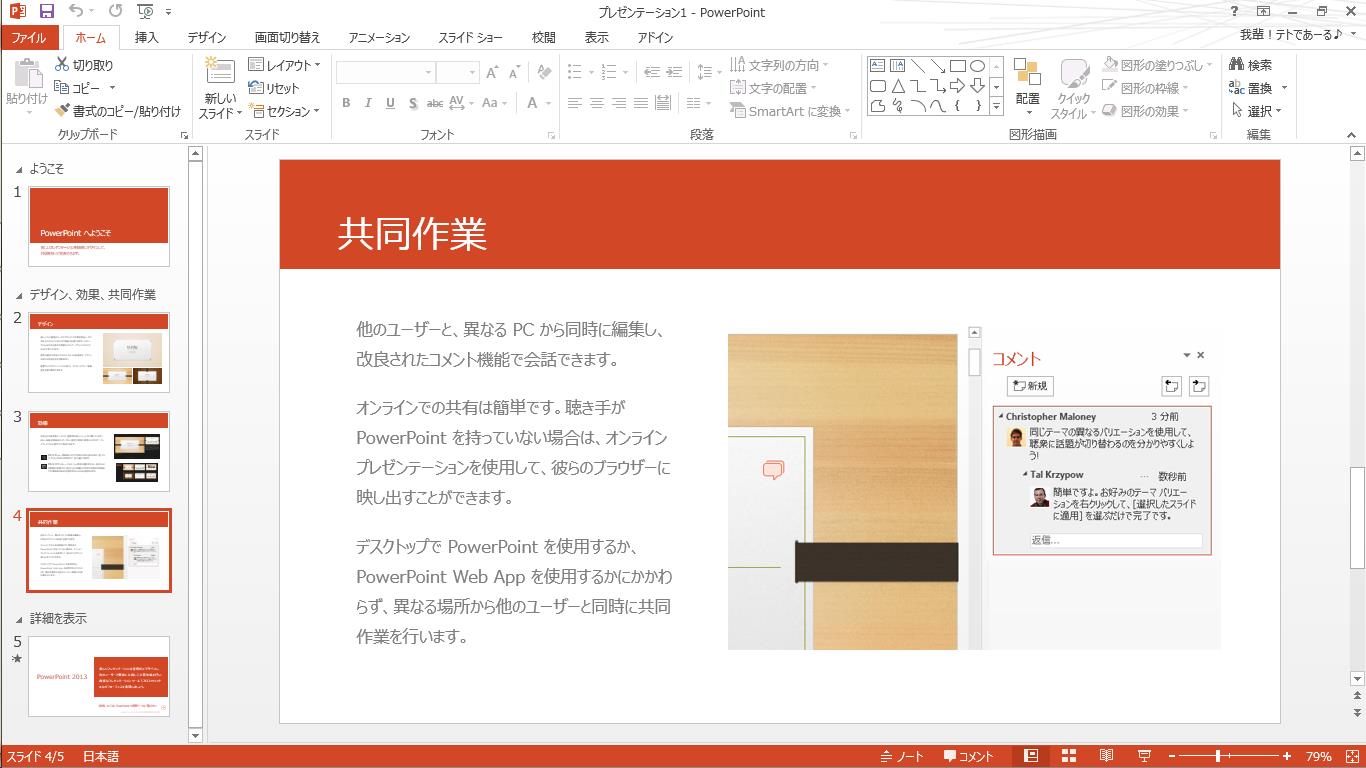
Task: Collapse the 詳細を表示 section in slide panel
Action: tap(19, 619)
